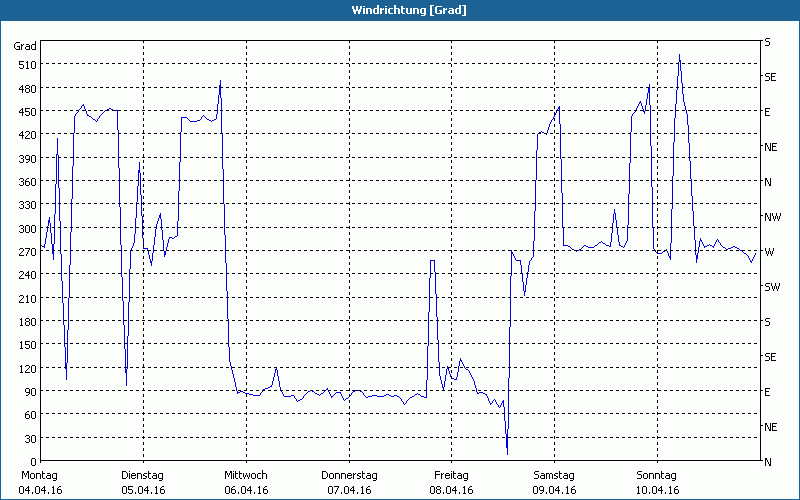Screen dimensions: 800x500
Task: Select the 90 y-axis tick label
Action: coord(28,392)
